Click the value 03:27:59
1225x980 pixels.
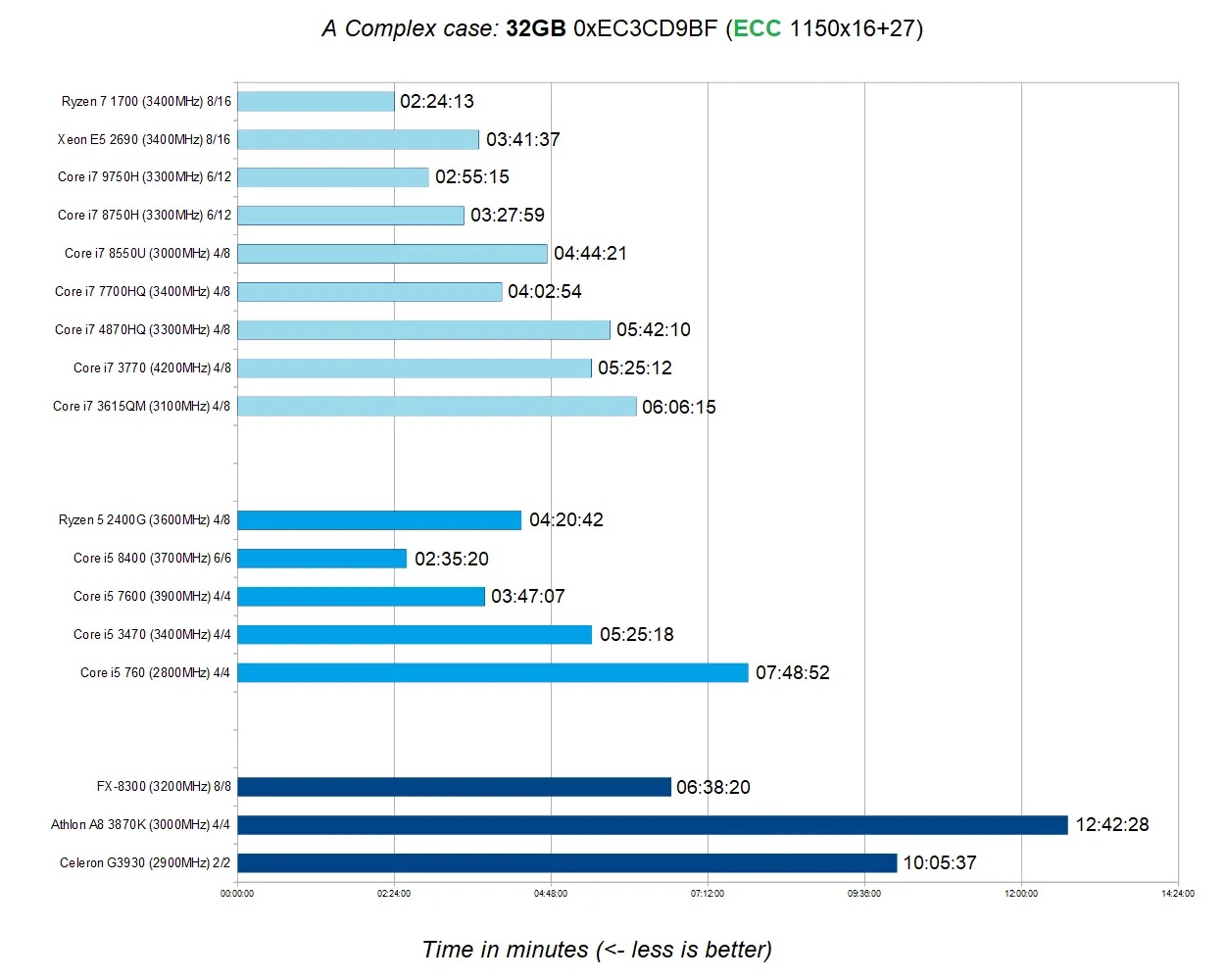tap(508, 216)
